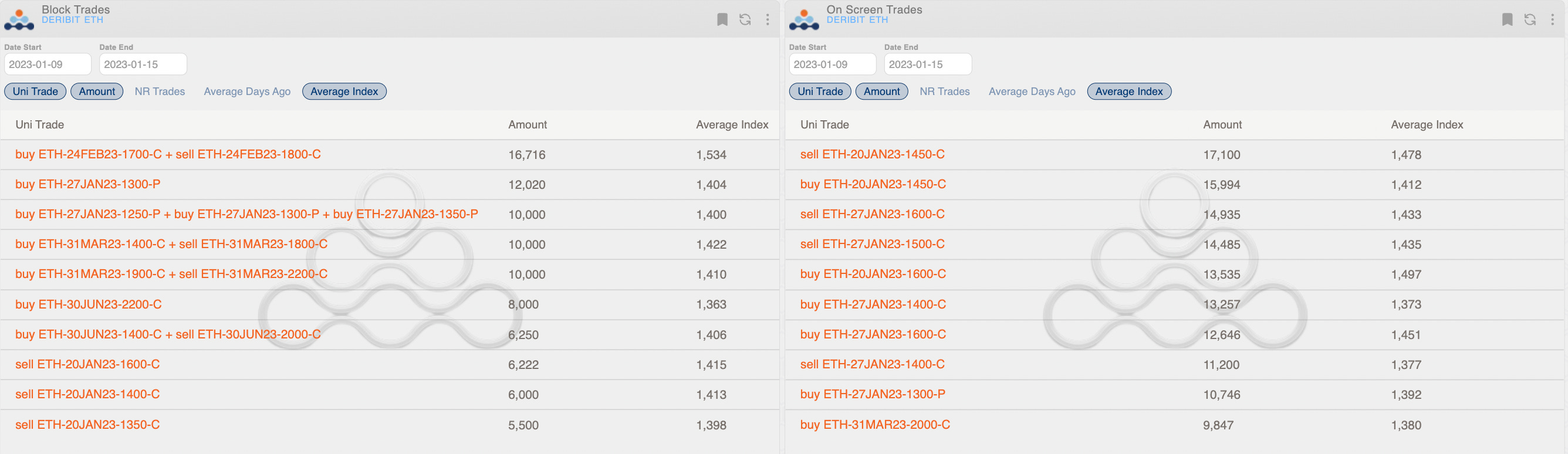Screen dimensions: 1568x454
Task: Sort Block Trades by Amount header
Action: [528, 125]
